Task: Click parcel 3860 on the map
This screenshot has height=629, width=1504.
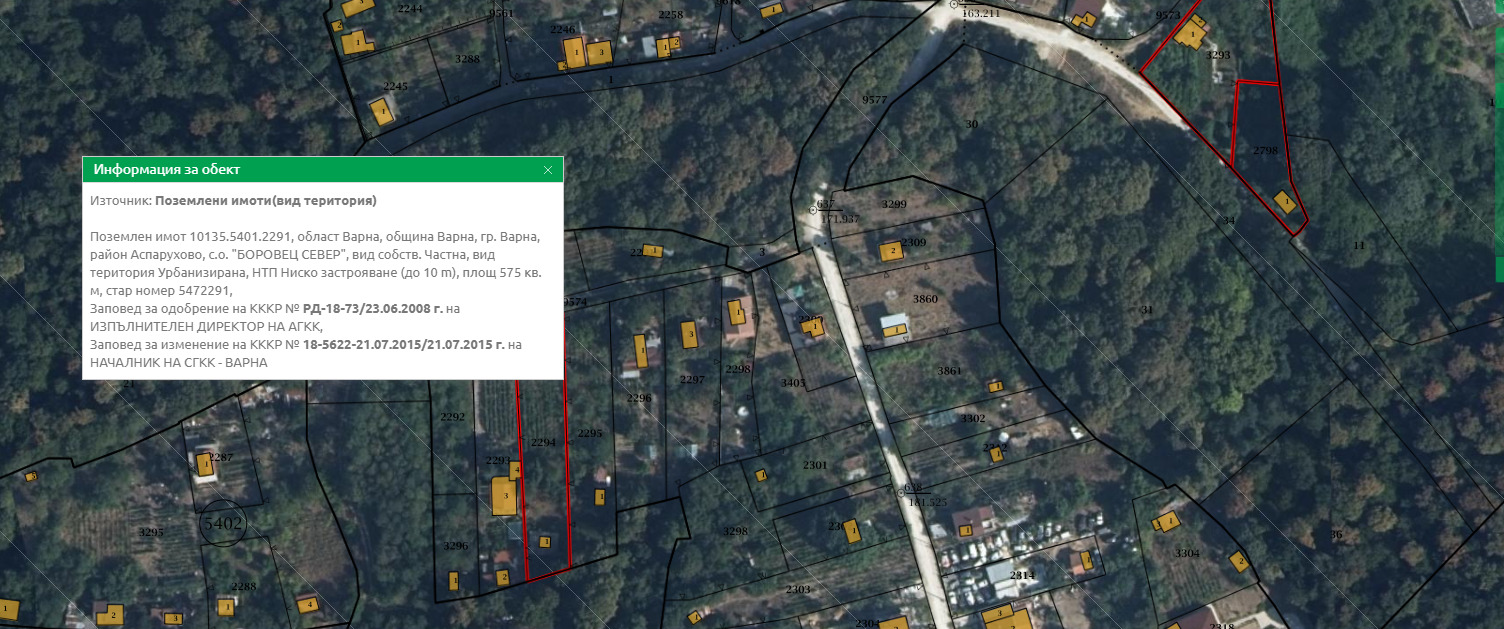Action: [925, 299]
